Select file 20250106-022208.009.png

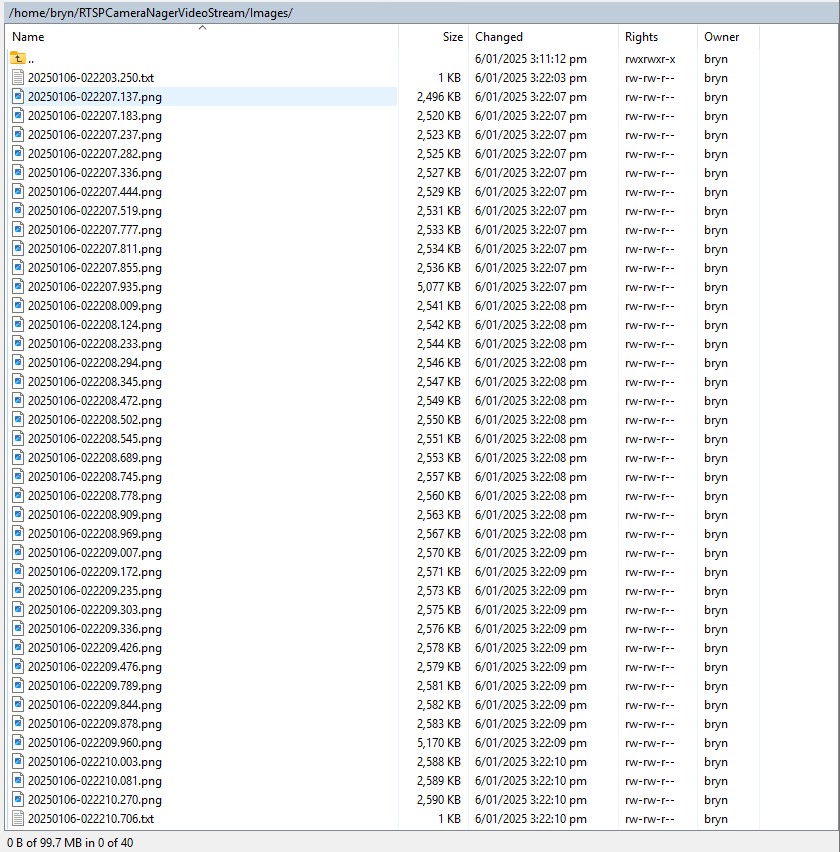(94, 306)
